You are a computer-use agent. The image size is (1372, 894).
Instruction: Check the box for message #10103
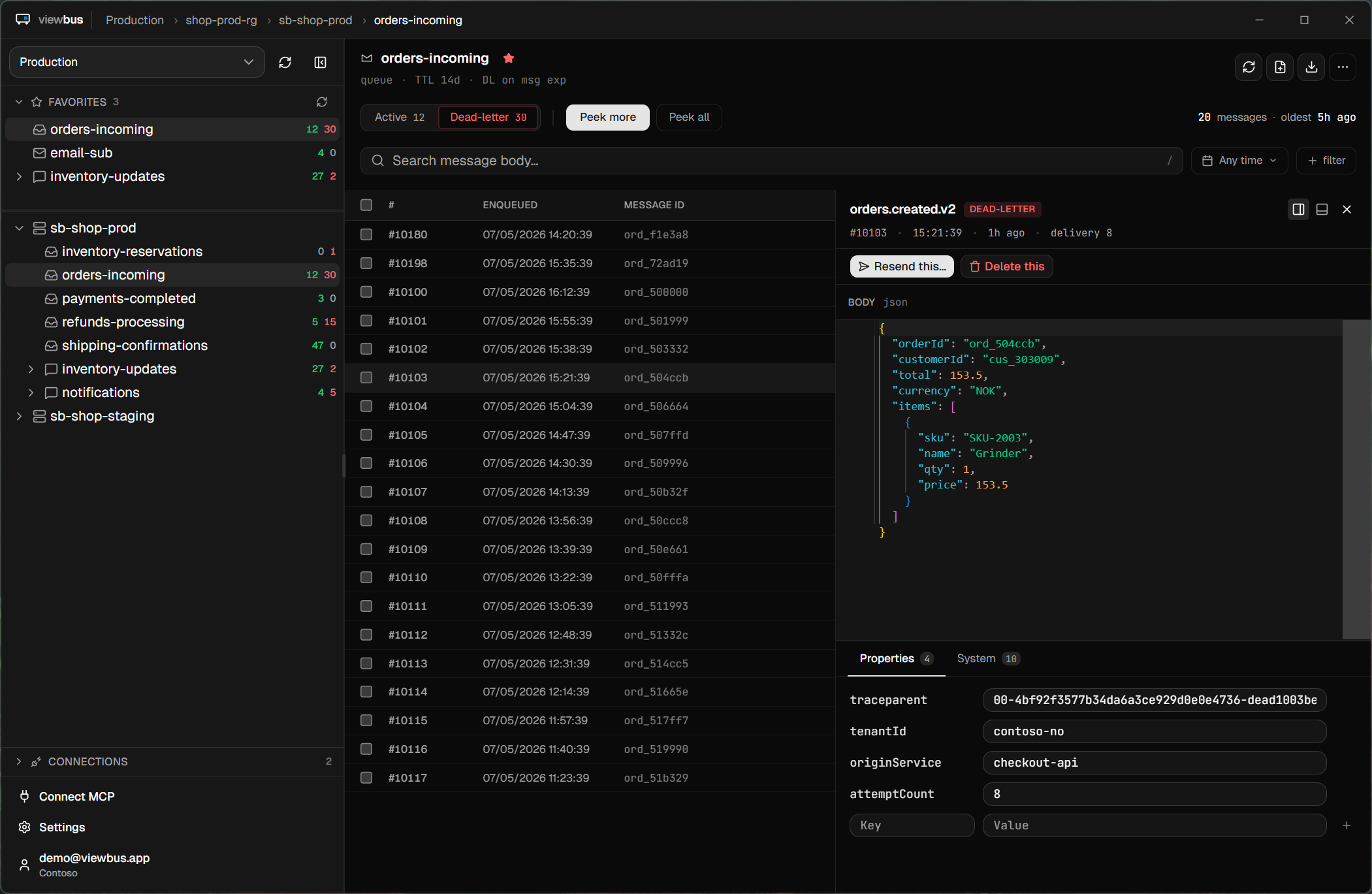(x=366, y=377)
